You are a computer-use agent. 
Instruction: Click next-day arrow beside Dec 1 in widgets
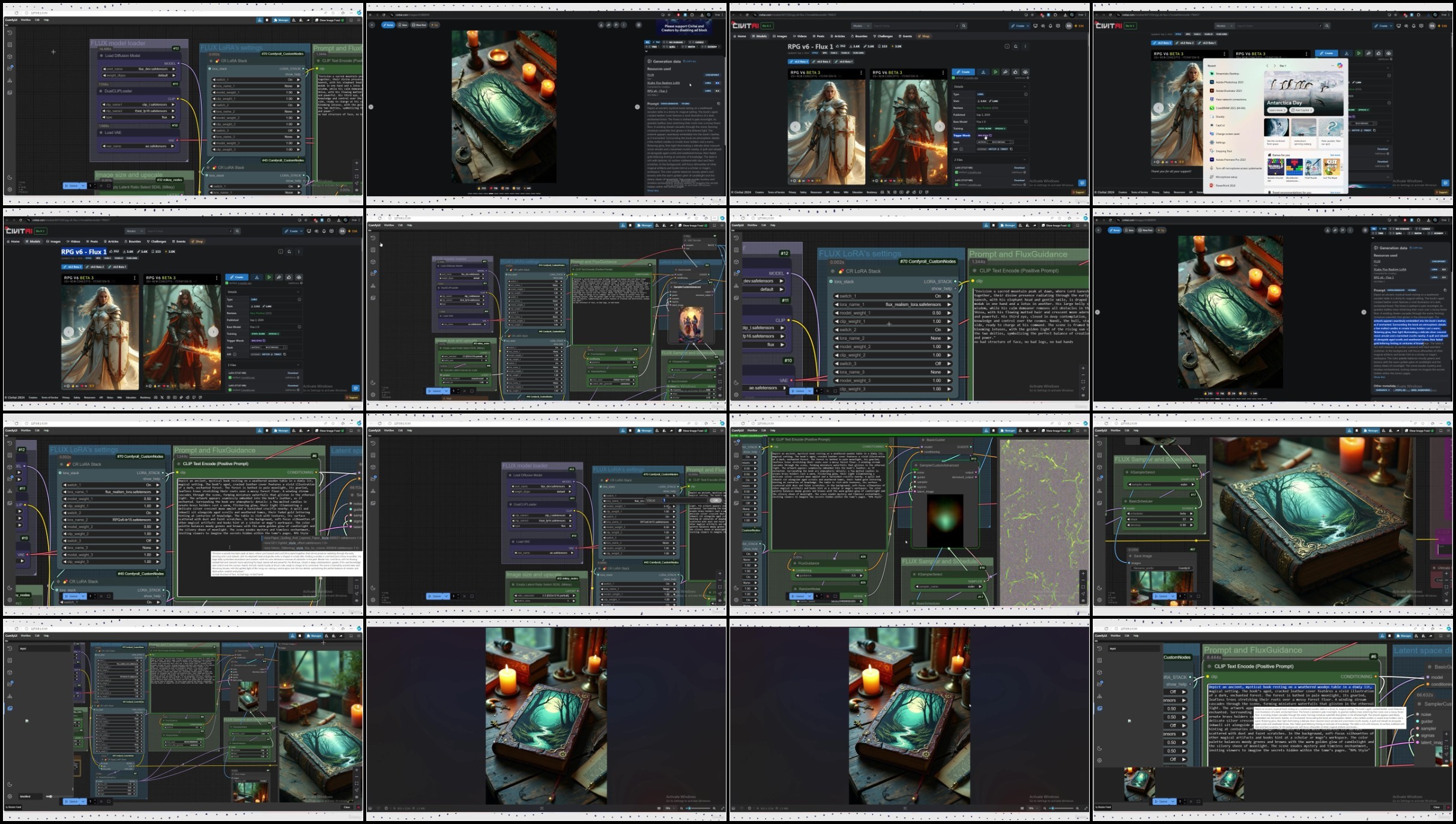pos(1275,66)
